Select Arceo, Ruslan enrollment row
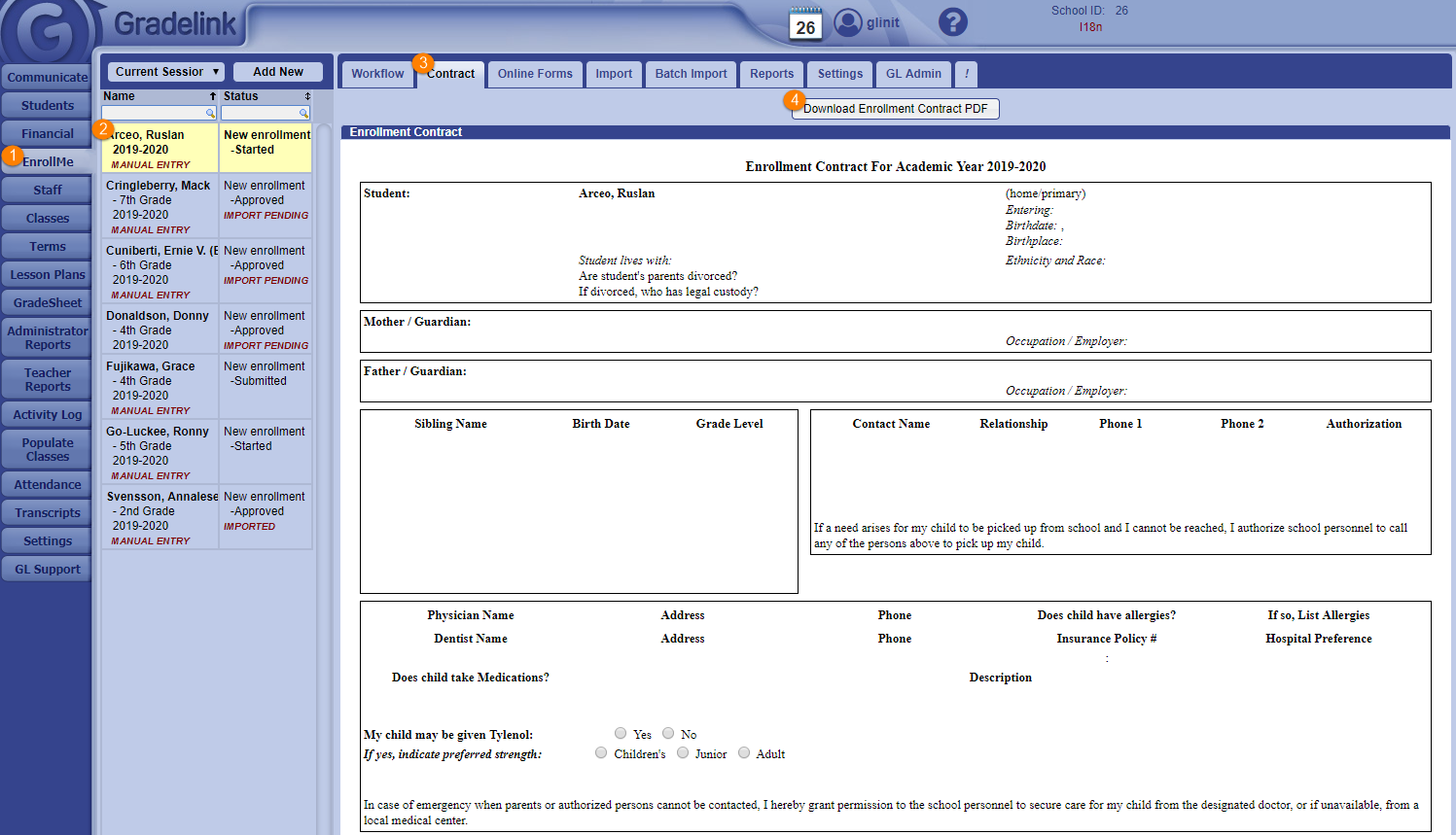 pyautogui.click(x=207, y=149)
